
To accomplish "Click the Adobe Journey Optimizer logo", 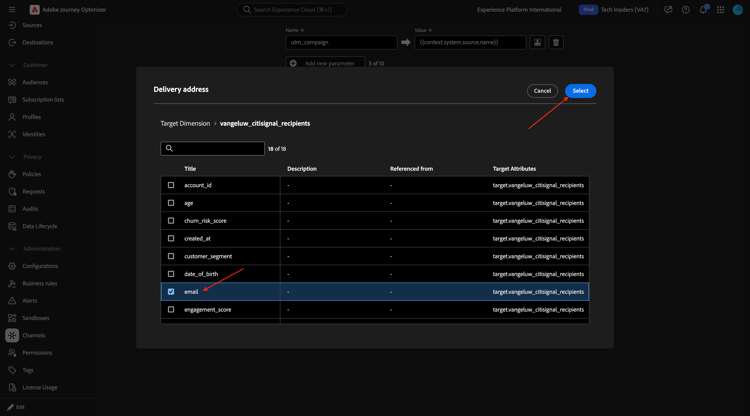I will 34,10.
